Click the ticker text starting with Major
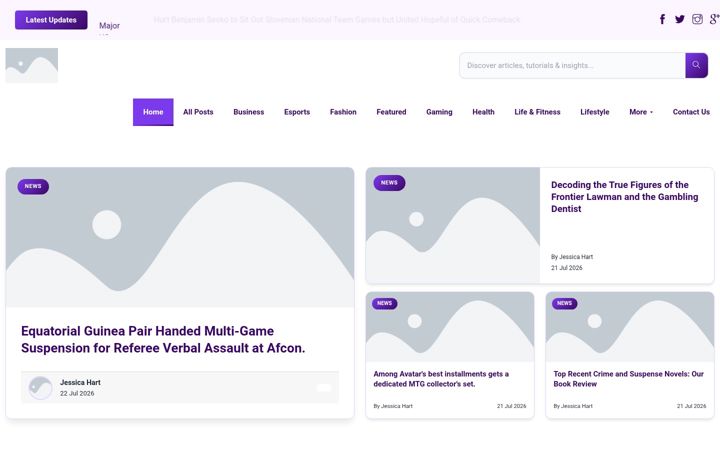Image resolution: width=720 pixels, height=450 pixels. 109,26
